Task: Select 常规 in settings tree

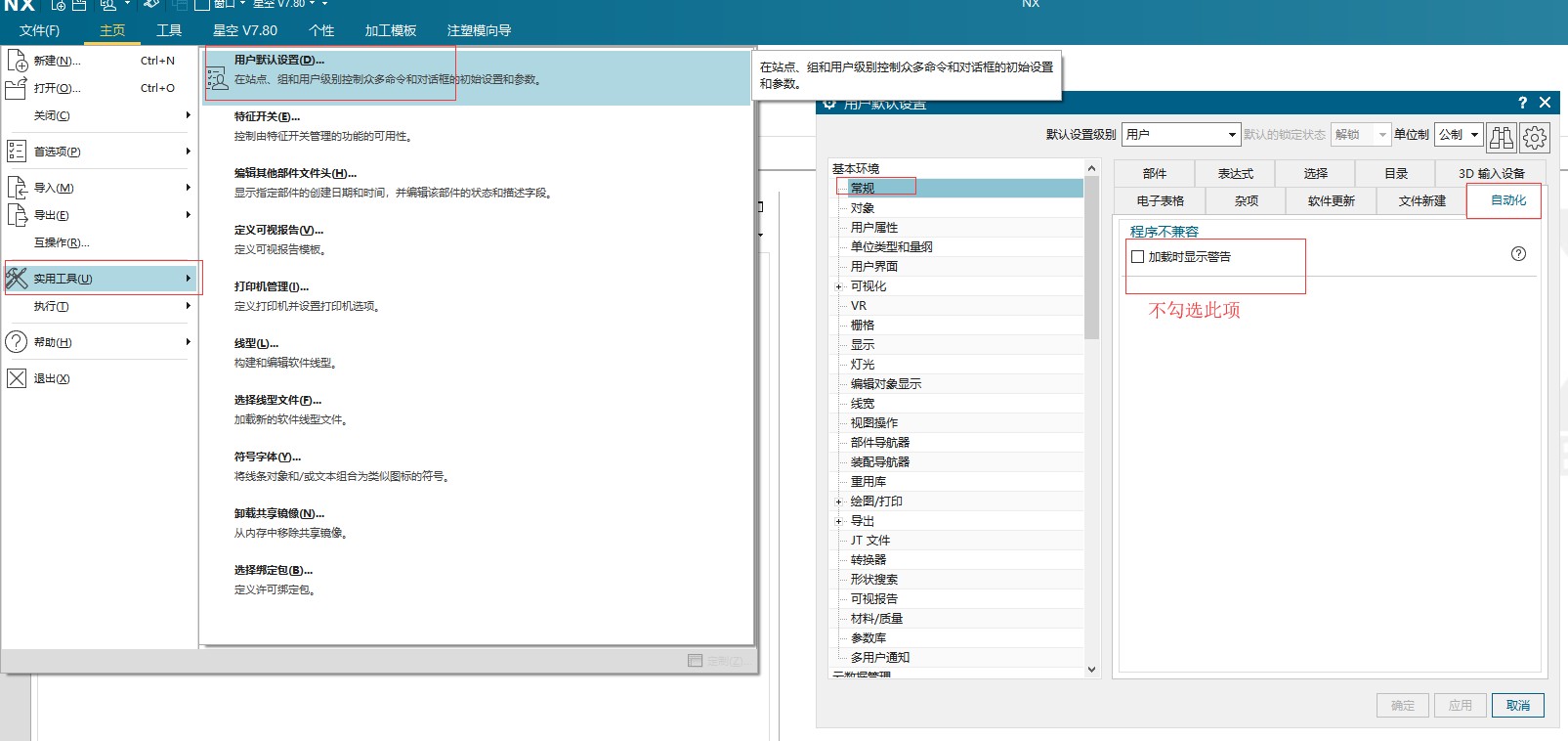Action: [x=863, y=189]
